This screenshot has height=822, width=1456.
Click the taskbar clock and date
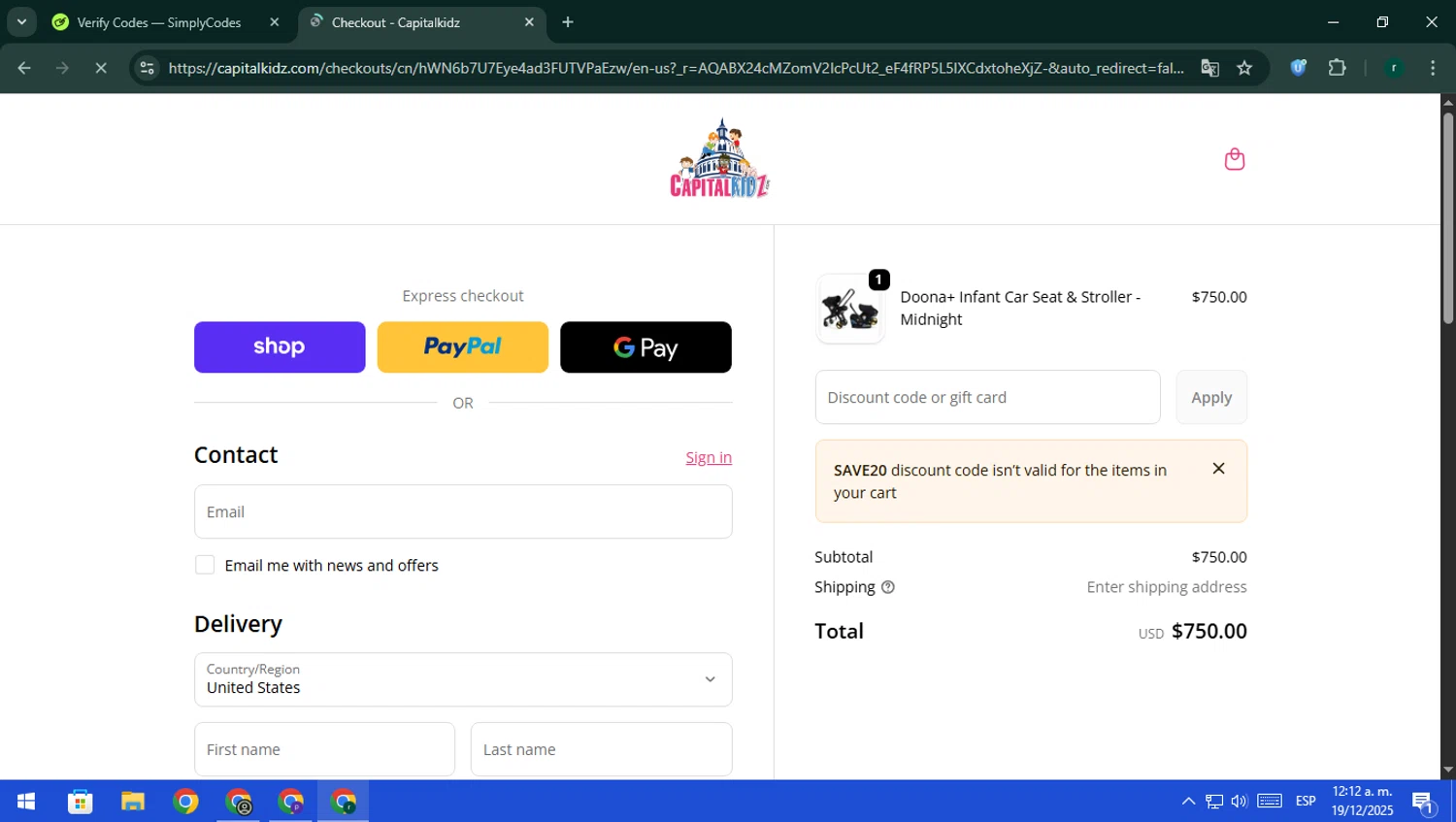pyautogui.click(x=1362, y=802)
